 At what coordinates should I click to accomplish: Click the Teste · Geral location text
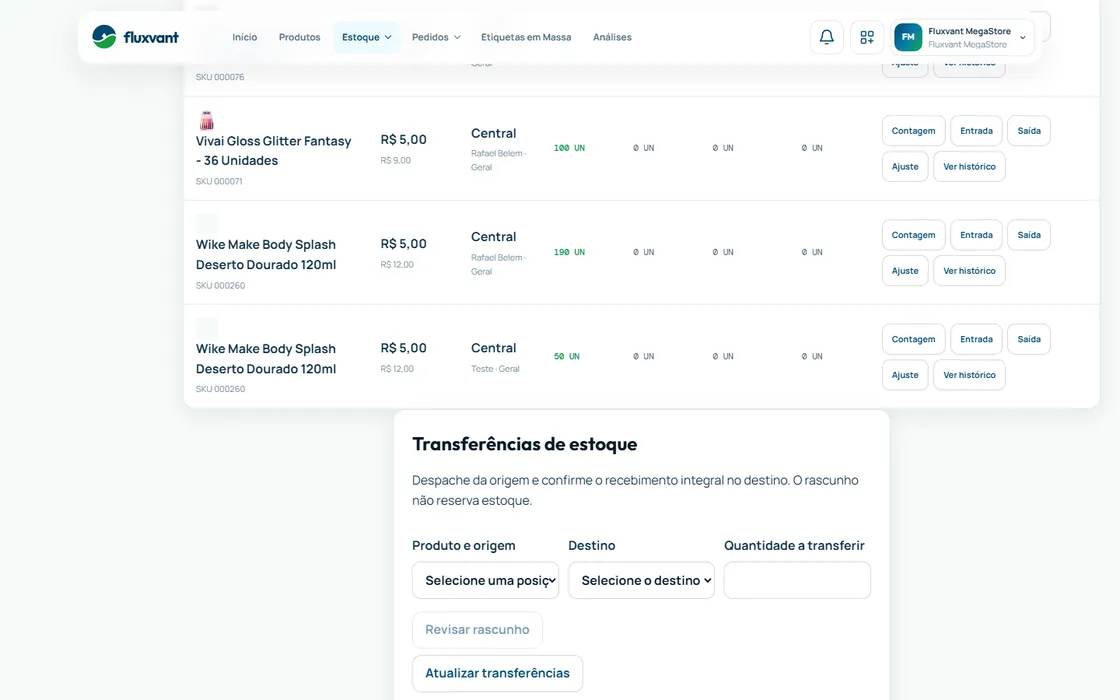tap(495, 369)
